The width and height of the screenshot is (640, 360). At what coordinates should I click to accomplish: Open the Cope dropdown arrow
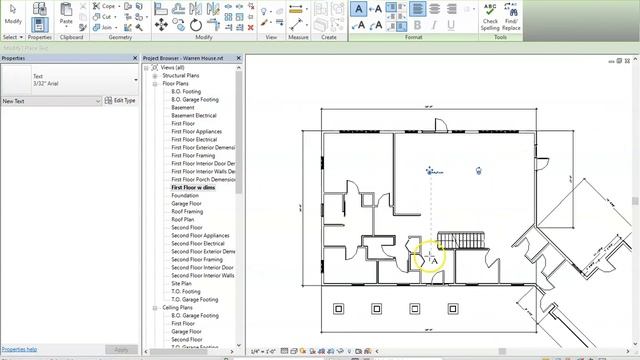coord(119,7)
